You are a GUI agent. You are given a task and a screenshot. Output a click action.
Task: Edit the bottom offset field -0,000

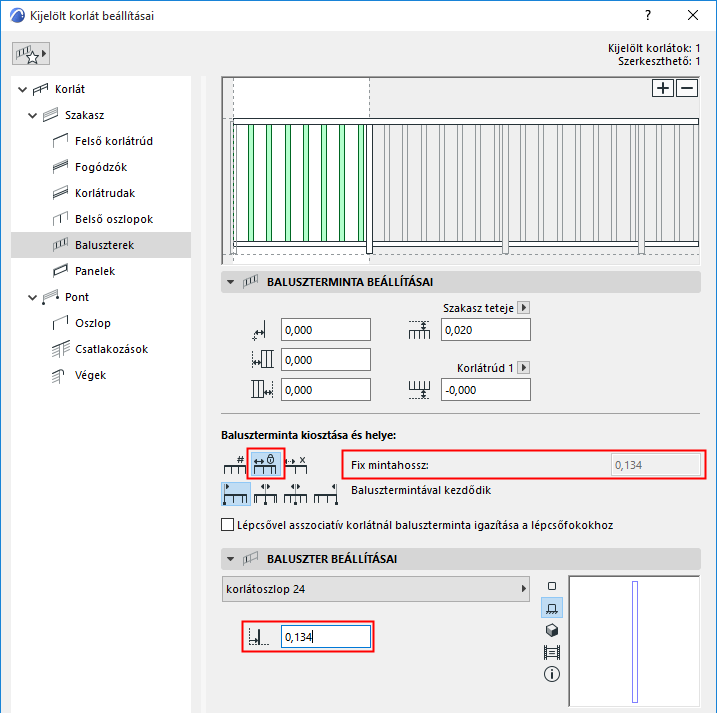(x=486, y=390)
